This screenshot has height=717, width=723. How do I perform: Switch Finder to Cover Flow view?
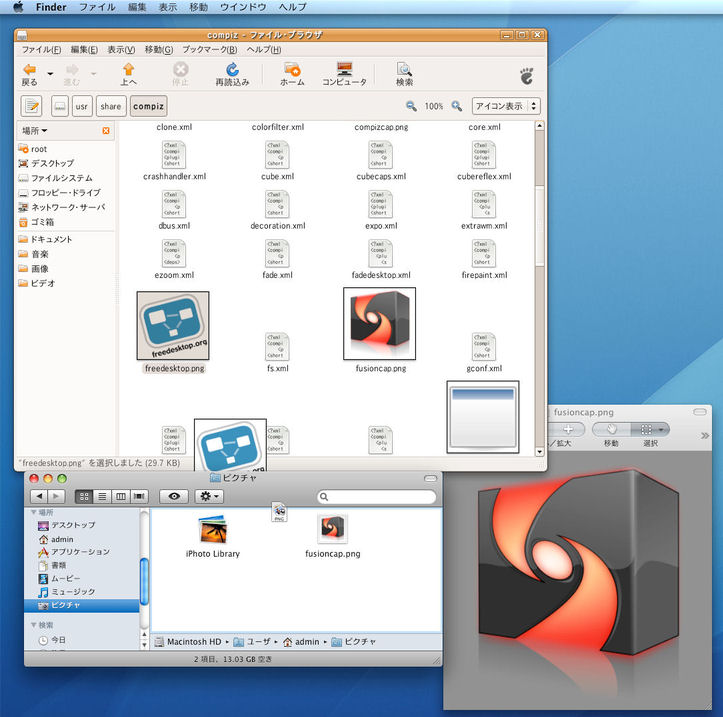tap(139, 496)
